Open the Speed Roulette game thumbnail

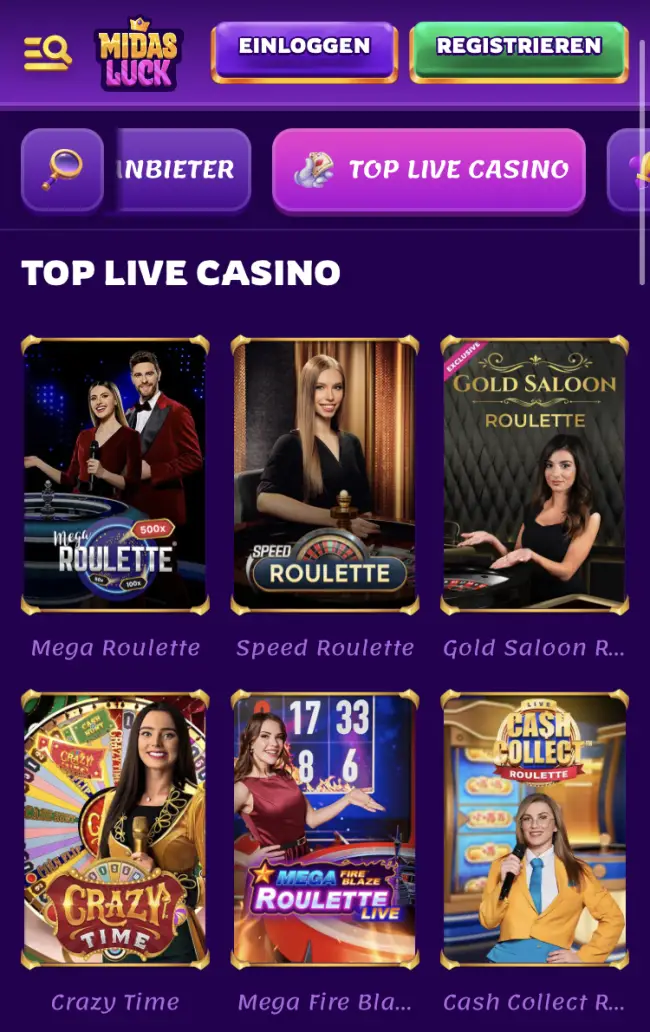[x=325, y=475]
